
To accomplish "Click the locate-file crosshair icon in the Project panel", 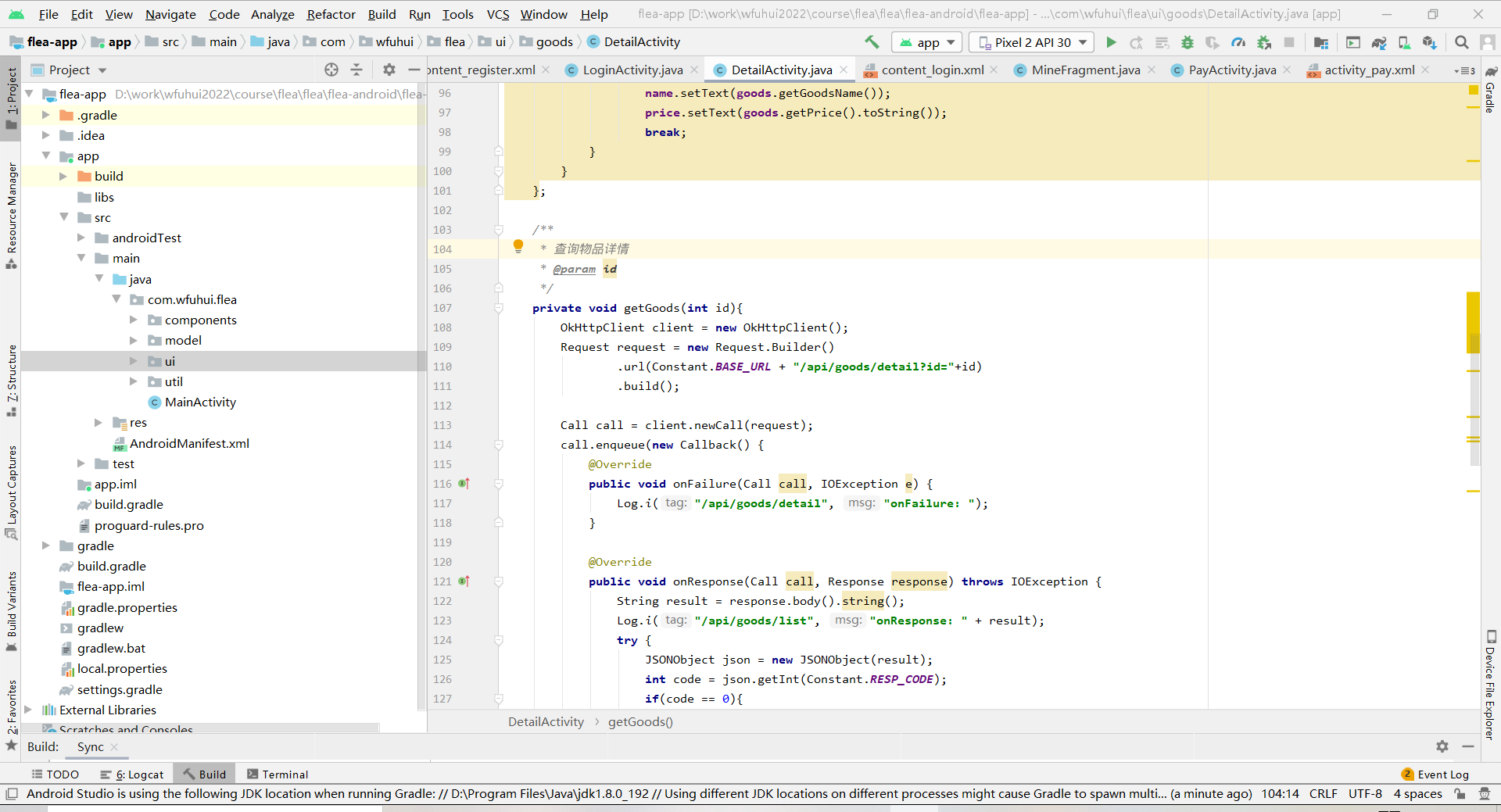I will coord(331,70).
